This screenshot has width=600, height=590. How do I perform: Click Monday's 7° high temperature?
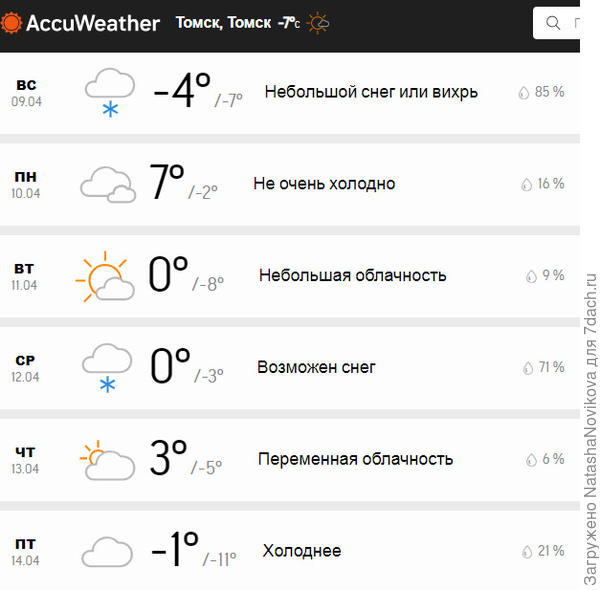pos(166,183)
